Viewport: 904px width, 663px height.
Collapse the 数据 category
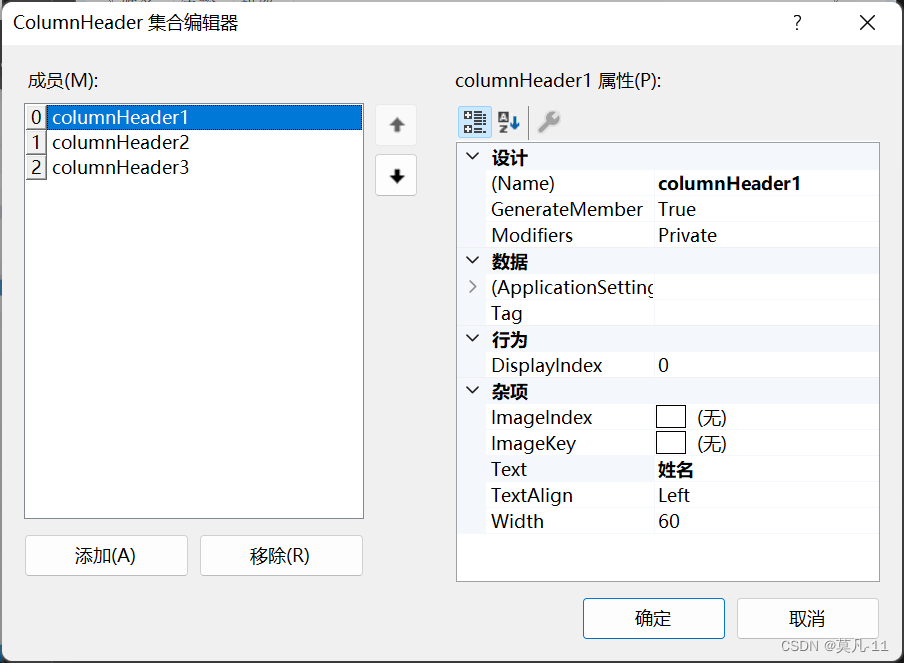(x=472, y=260)
